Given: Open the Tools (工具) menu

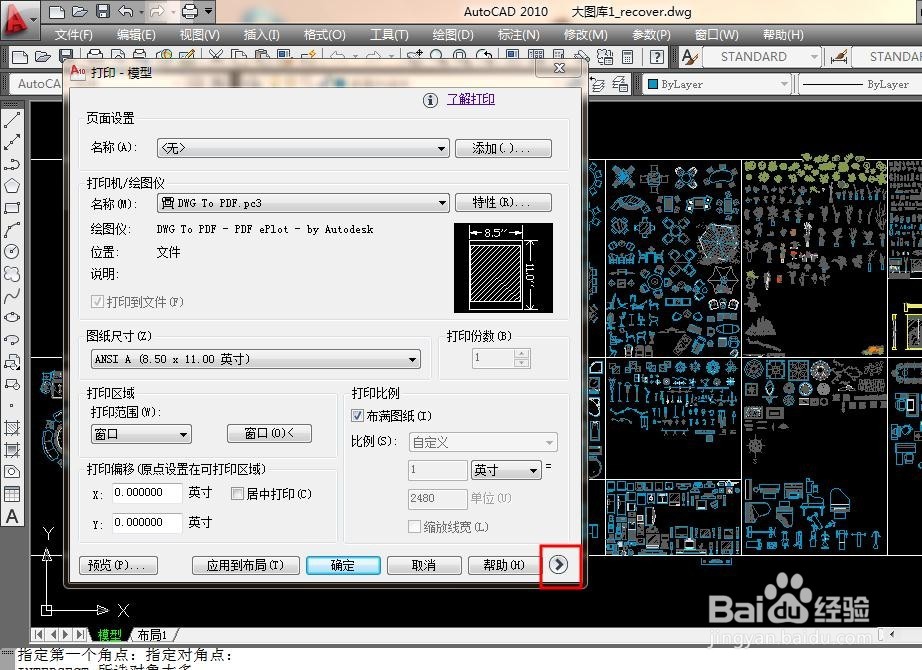Looking at the screenshot, I should coord(389,35).
